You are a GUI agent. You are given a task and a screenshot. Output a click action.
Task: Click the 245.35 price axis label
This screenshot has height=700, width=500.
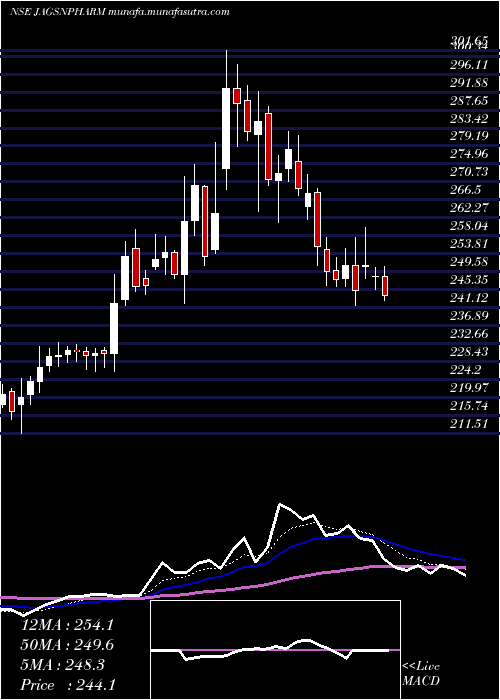(469, 280)
